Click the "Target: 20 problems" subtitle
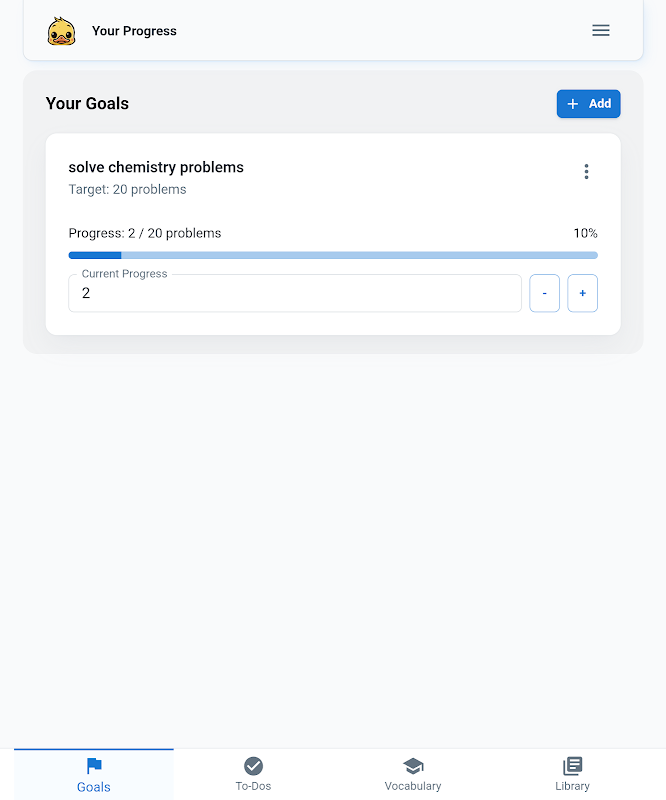Viewport: 666px width, 800px height. coord(127,189)
